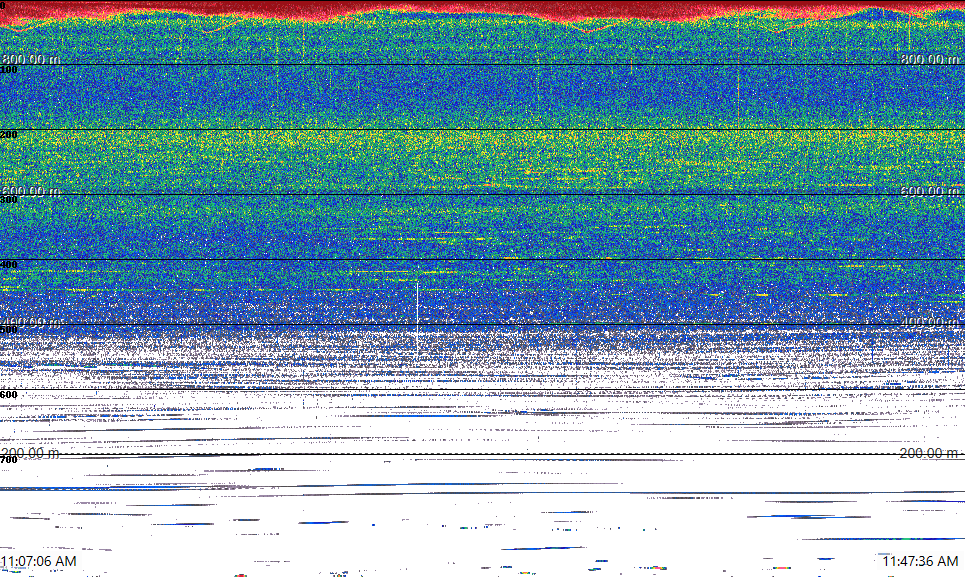Select the bold 200 depth label
The height and width of the screenshot is (578, 965).
tap(9, 135)
